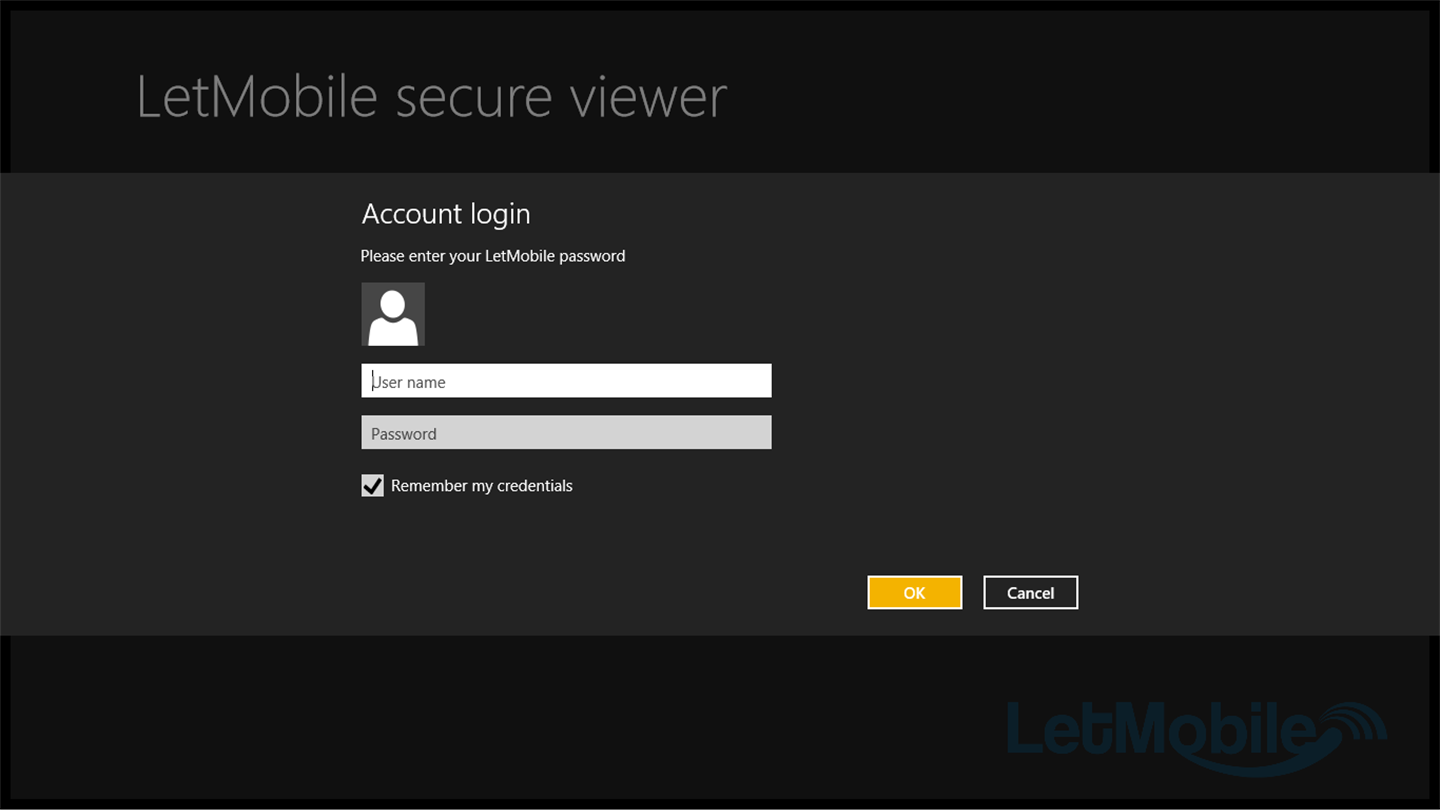Uncheck Remember my credentials checkbox
Viewport: 1440px width, 810px height.
[372, 486]
